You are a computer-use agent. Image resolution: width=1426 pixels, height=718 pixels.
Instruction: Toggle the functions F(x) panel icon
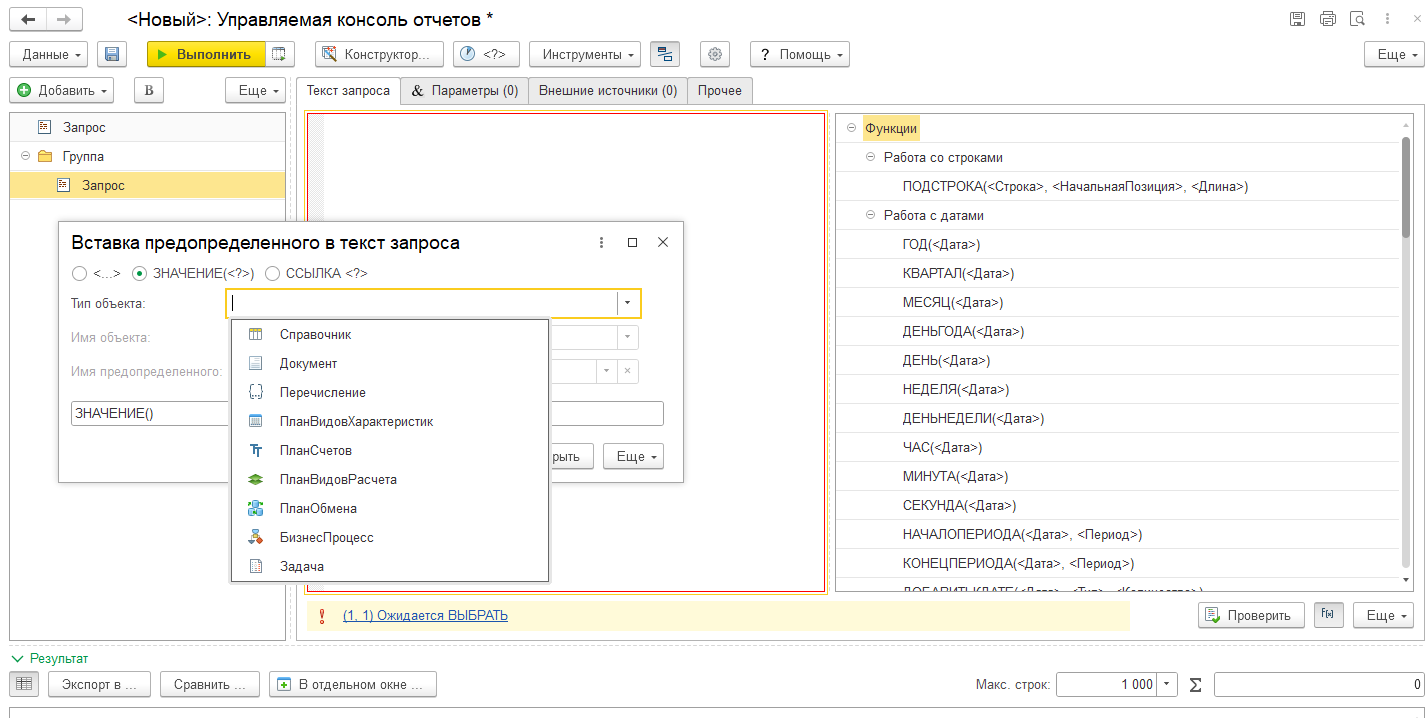(1328, 614)
